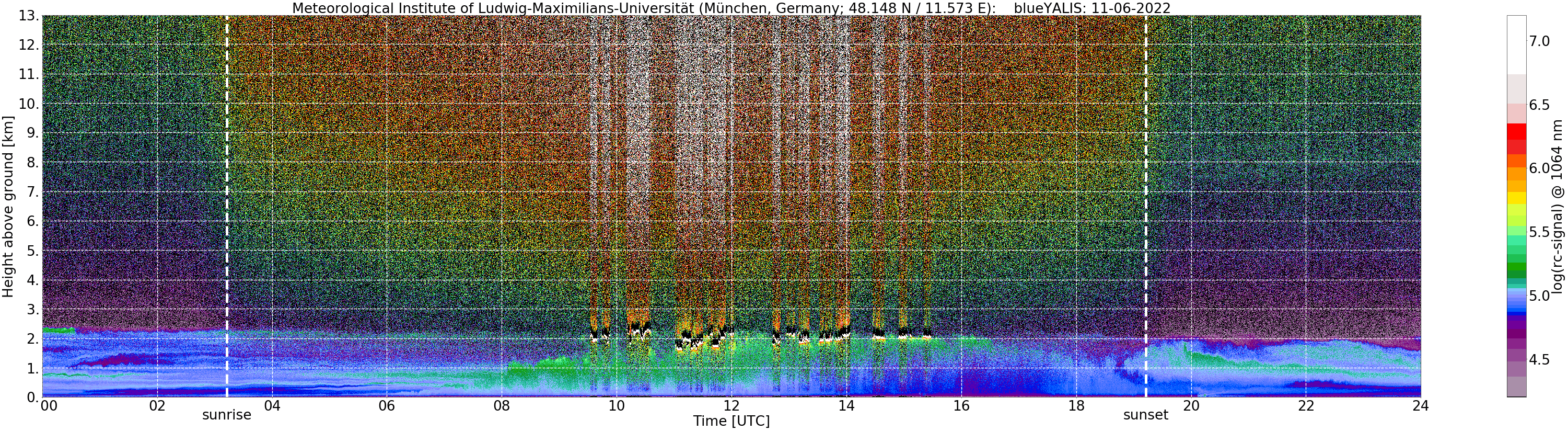This screenshot has height=431, width=1568.
Task: Click the colorbar value '7.0'
Action: [1539, 41]
